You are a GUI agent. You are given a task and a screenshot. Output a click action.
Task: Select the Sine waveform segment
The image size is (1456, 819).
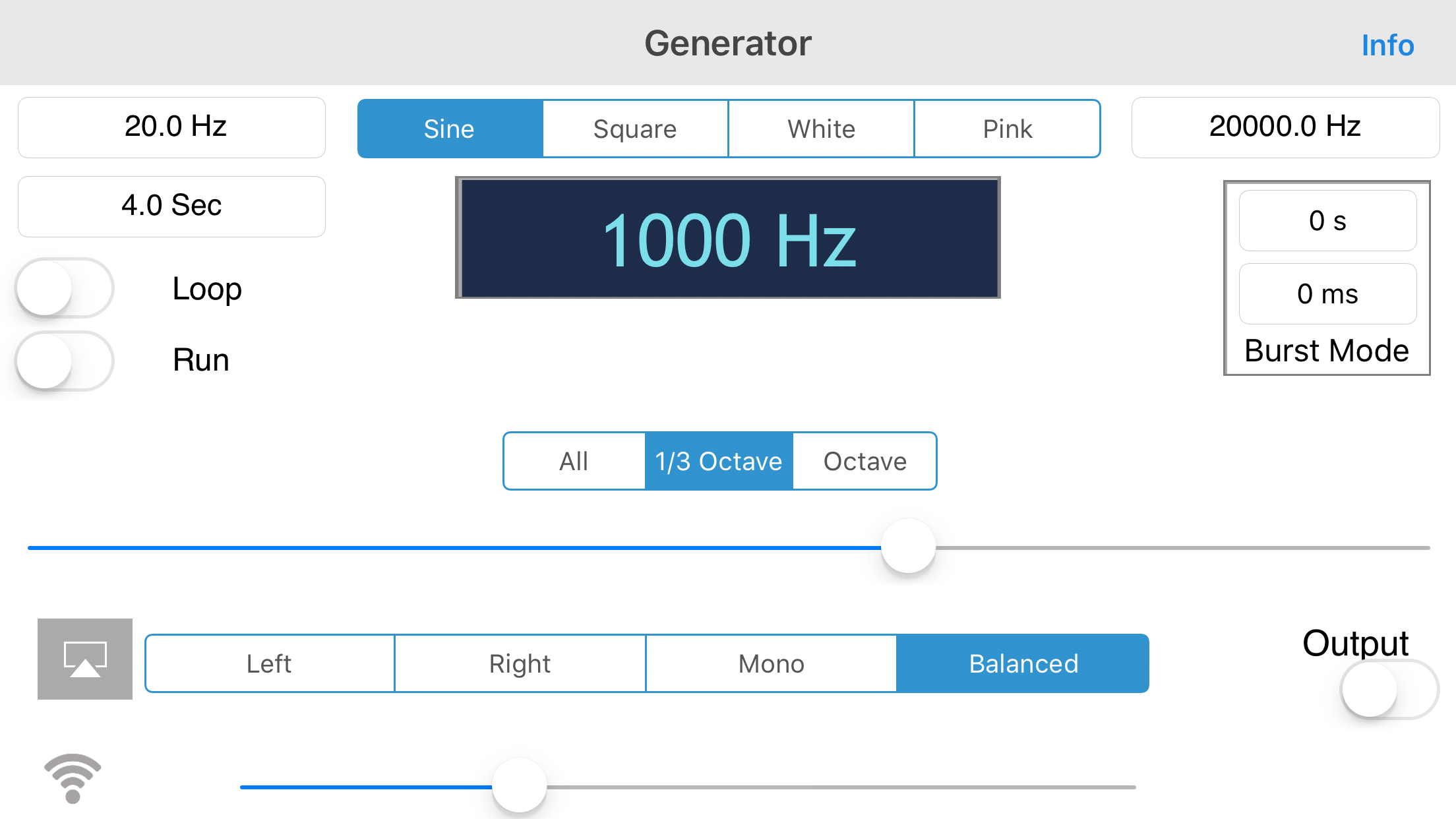pyautogui.click(x=450, y=129)
